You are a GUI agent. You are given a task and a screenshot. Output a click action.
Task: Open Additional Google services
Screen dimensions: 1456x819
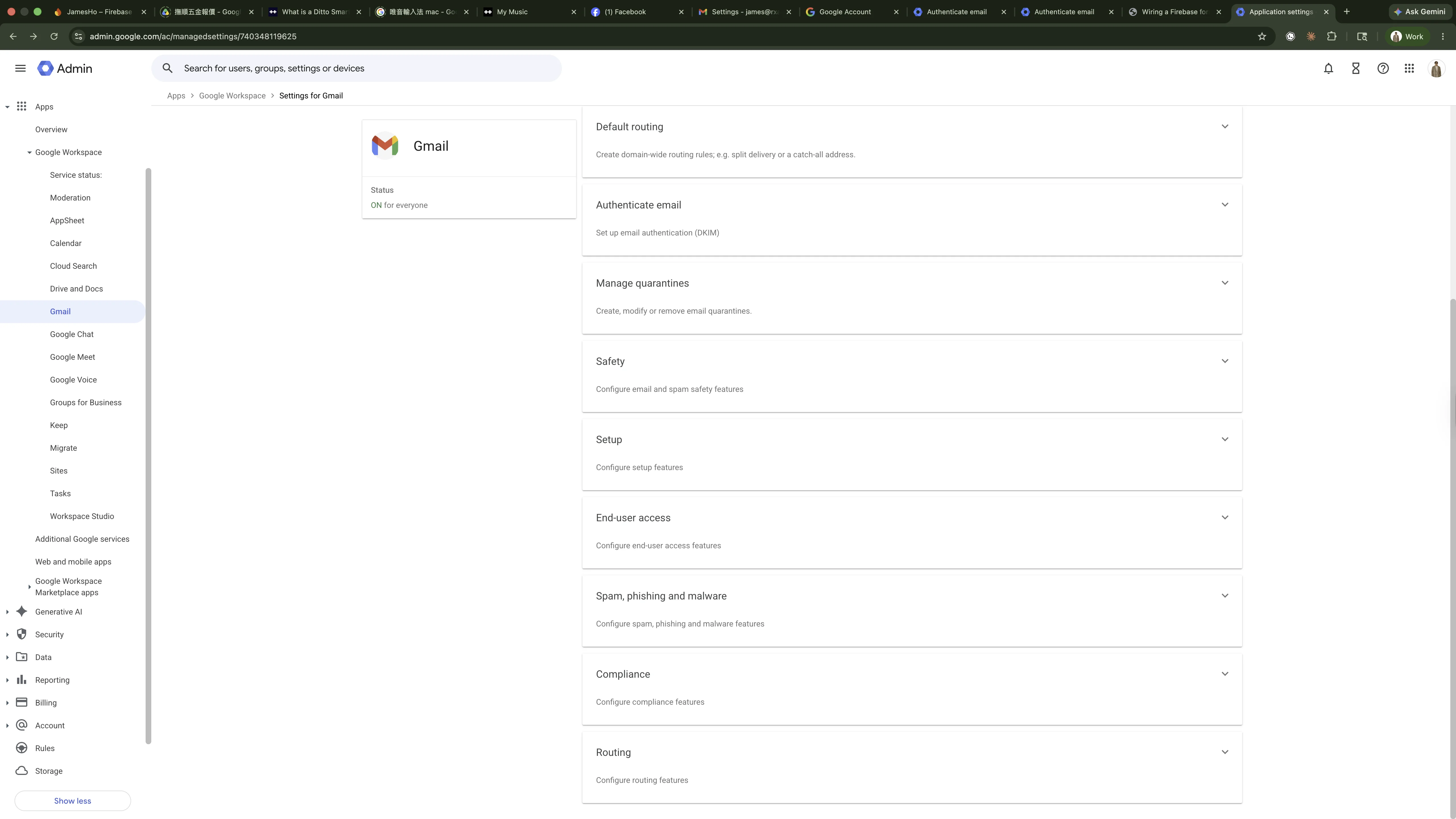tap(82, 539)
